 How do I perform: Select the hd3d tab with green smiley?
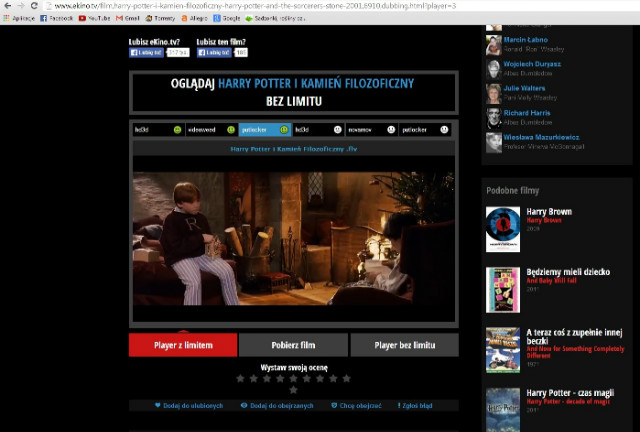(x=158, y=130)
